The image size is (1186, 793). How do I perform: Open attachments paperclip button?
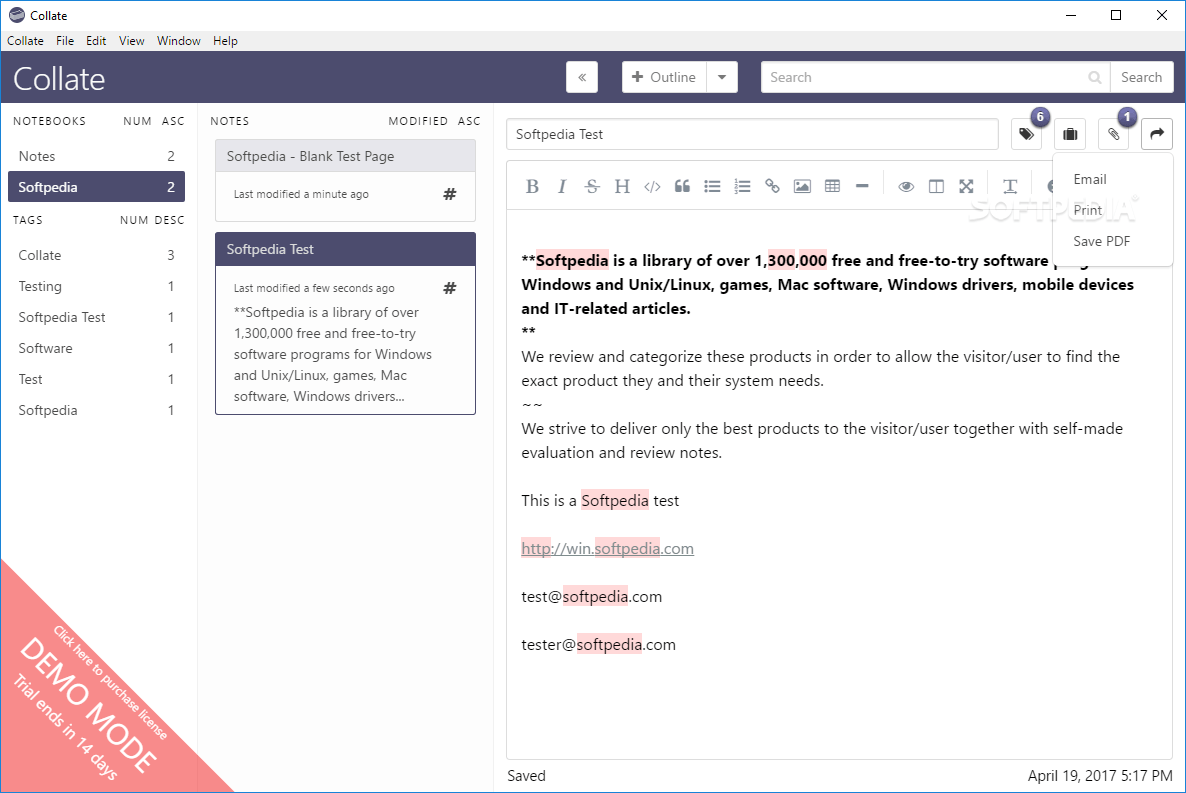[x=1113, y=134]
